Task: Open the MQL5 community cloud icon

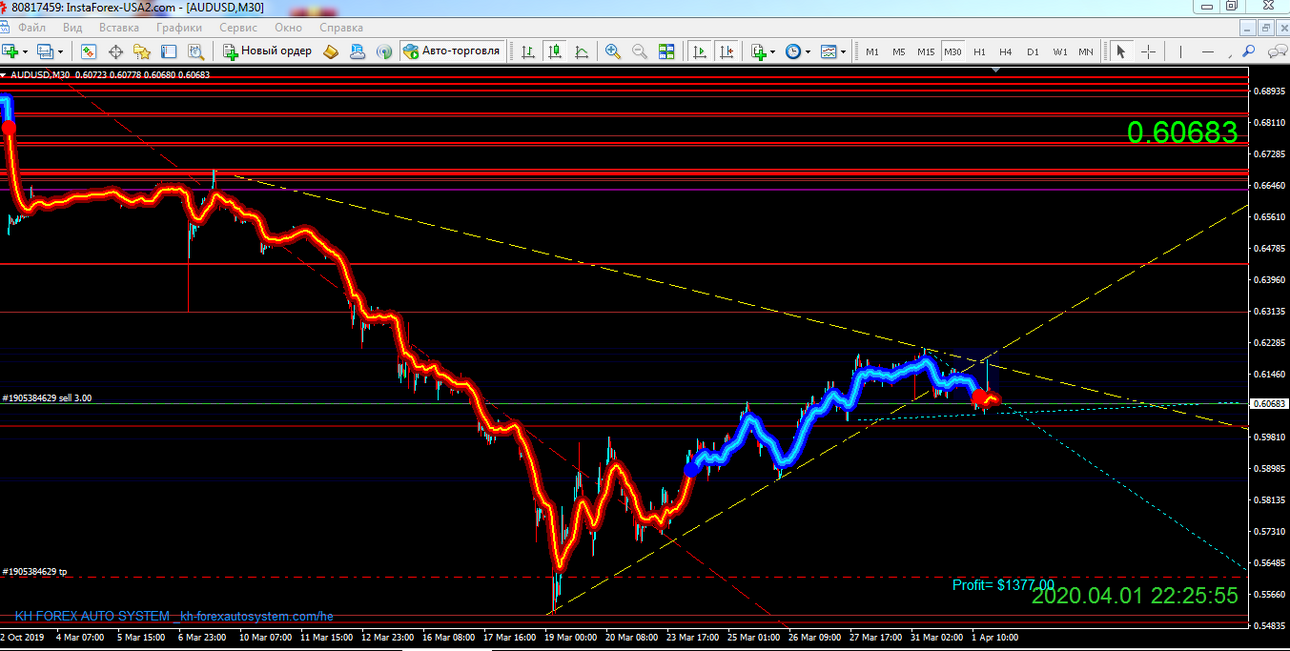Action: coord(358,51)
